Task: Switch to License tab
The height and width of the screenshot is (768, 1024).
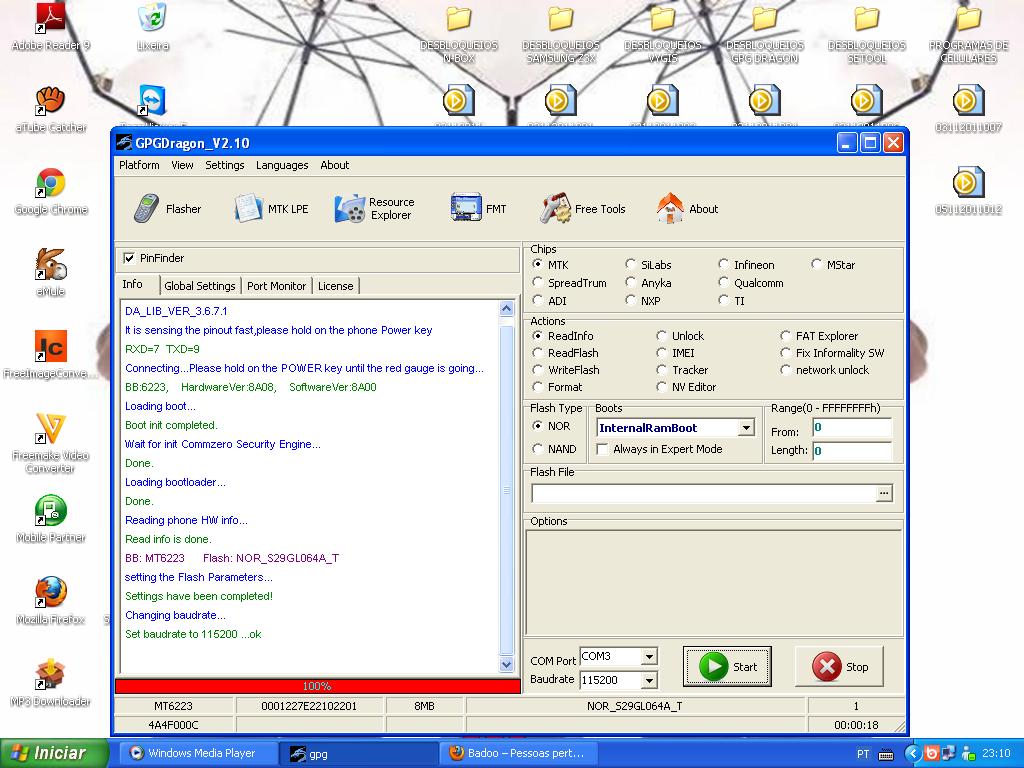Action: pos(336,286)
